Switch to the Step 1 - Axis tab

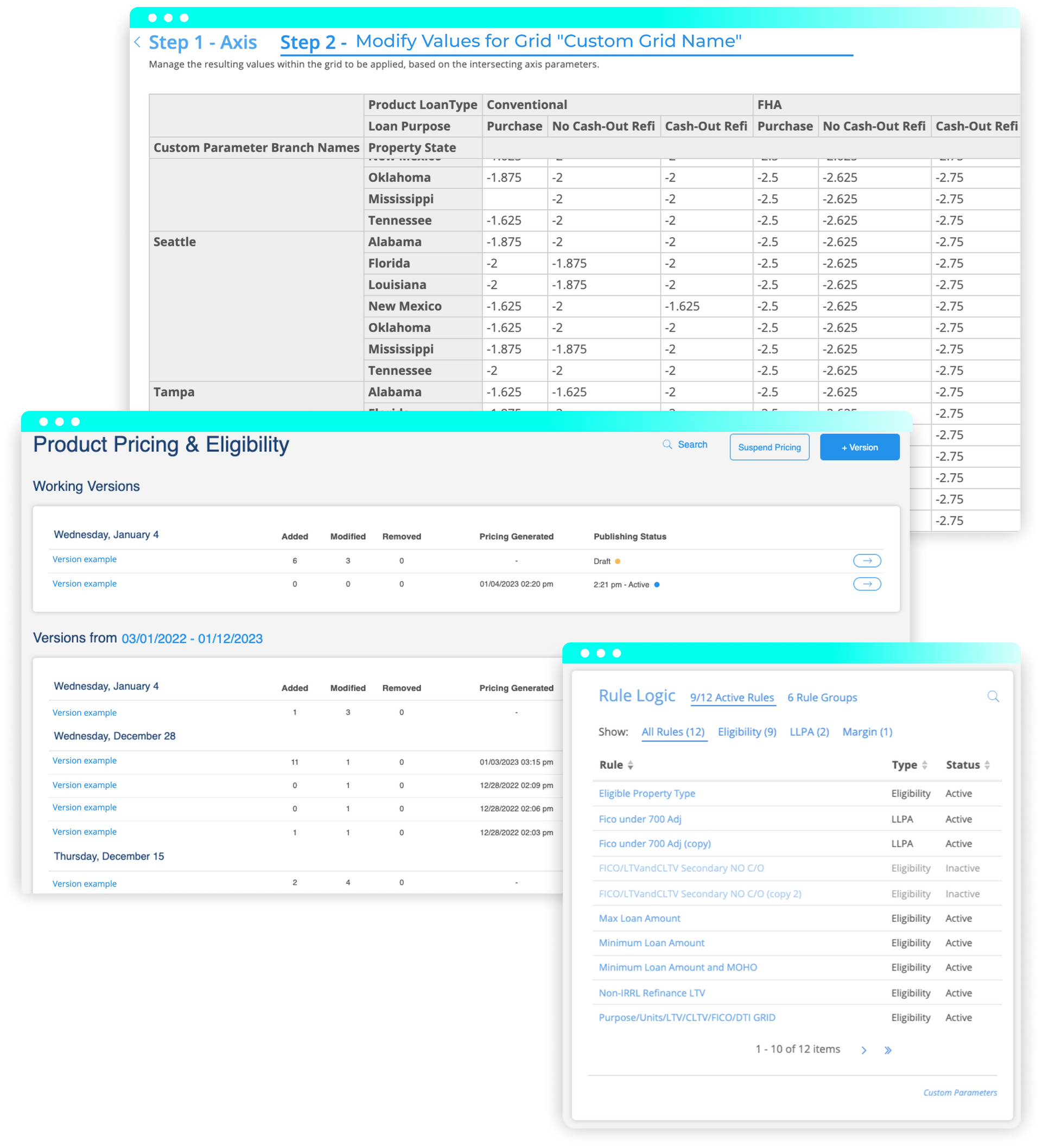[x=202, y=42]
